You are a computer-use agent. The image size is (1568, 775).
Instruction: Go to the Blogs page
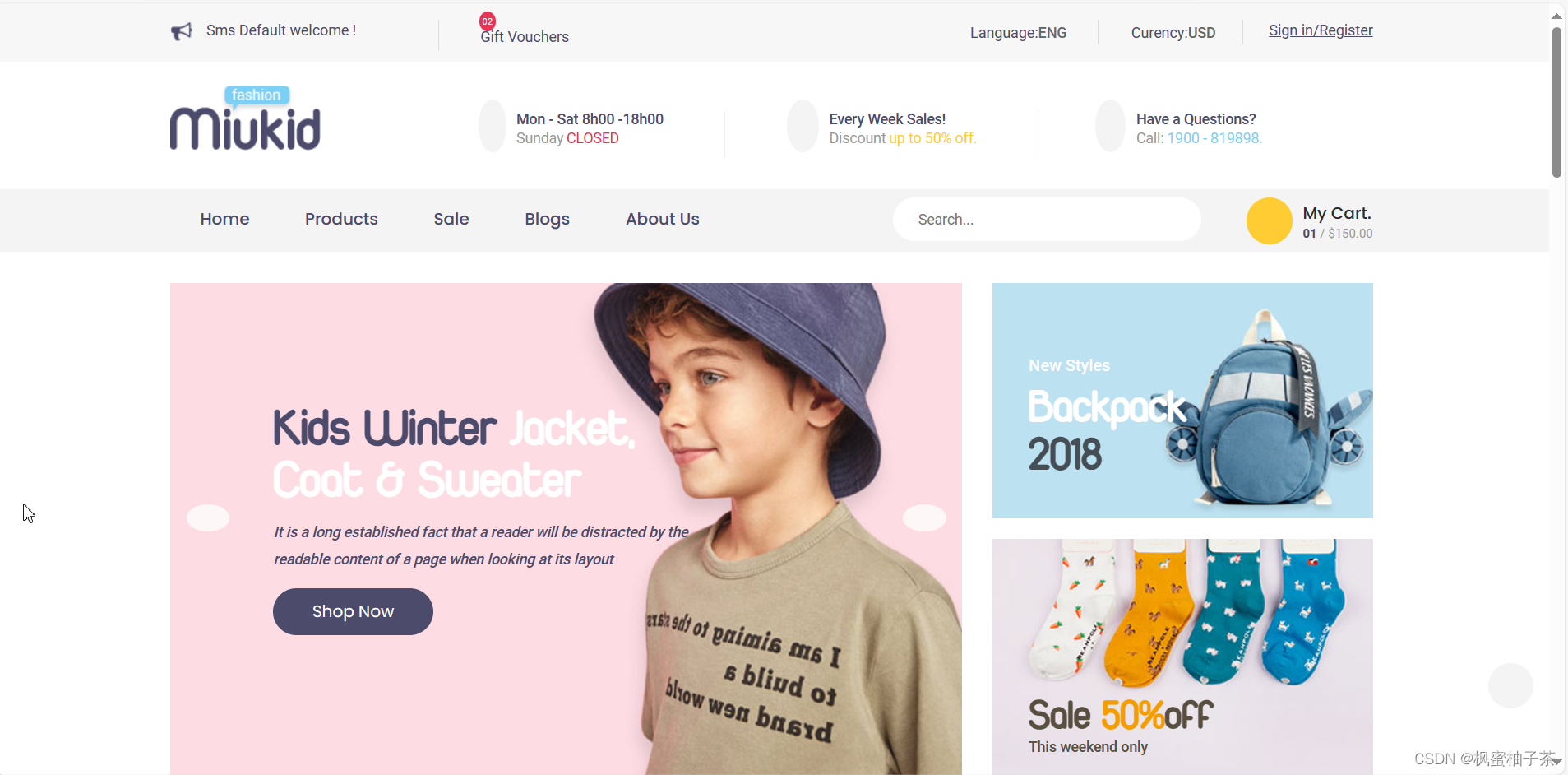pyautogui.click(x=547, y=219)
